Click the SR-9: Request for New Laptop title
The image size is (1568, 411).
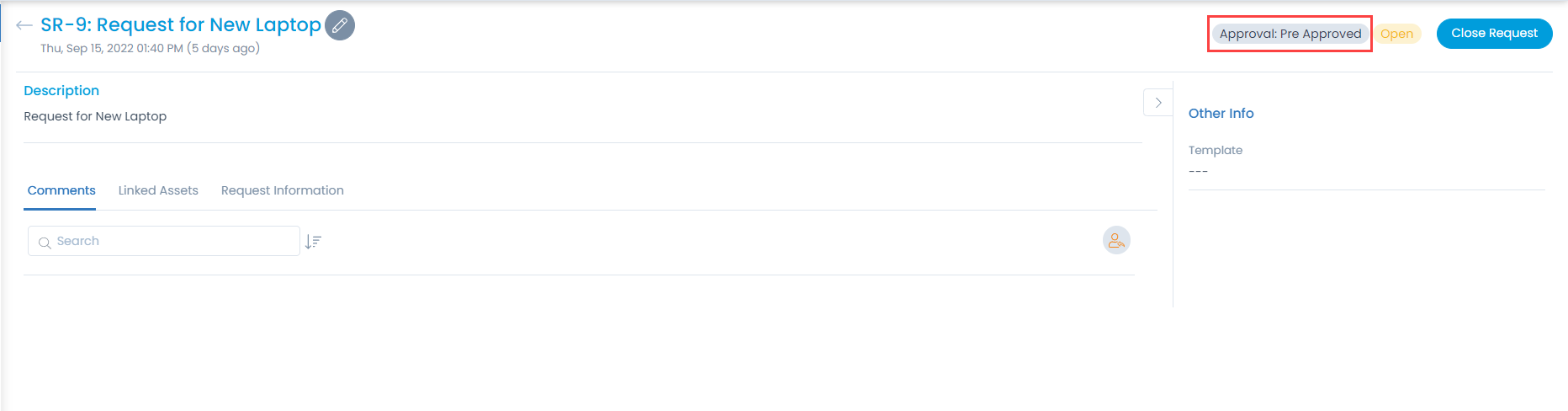(x=181, y=25)
